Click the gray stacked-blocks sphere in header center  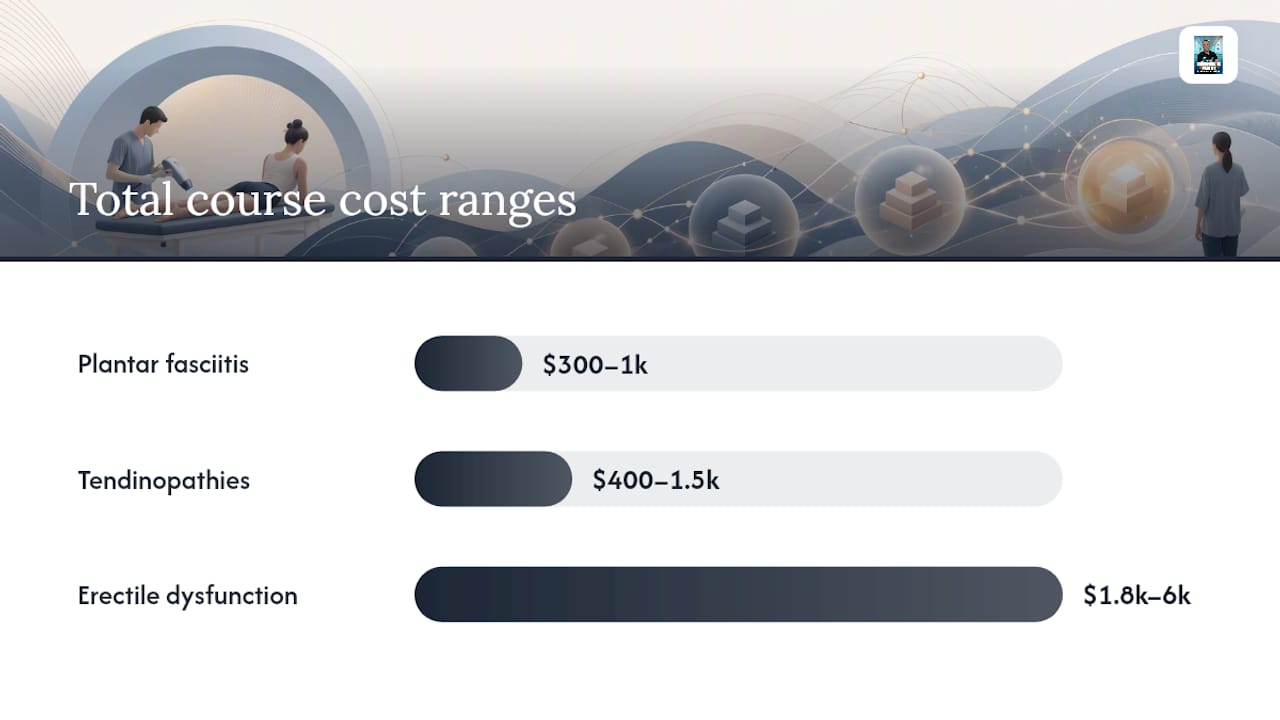pyautogui.click(x=742, y=217)
